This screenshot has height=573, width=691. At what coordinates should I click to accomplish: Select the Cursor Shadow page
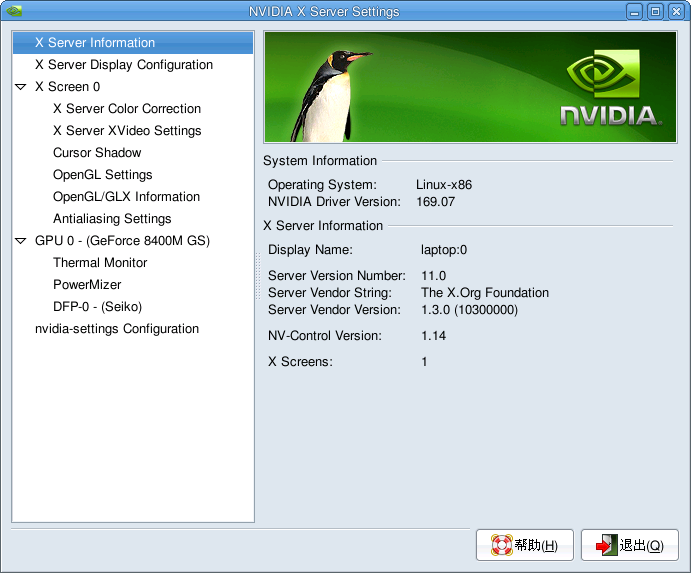[x=97, y=153]
